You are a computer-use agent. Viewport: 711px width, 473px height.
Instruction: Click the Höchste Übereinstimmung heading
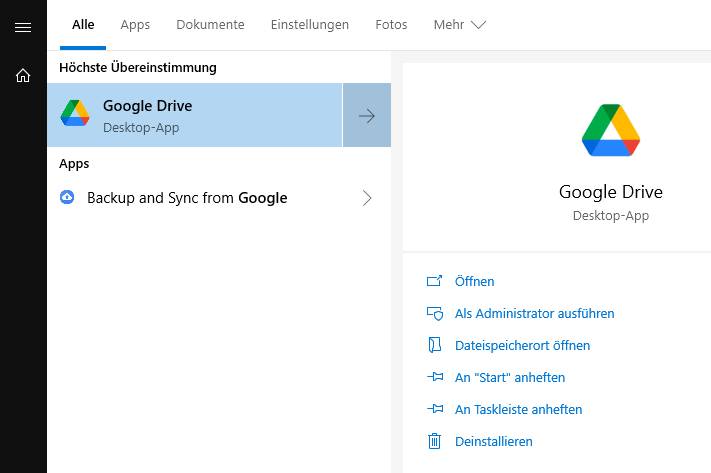coord(138,68)
